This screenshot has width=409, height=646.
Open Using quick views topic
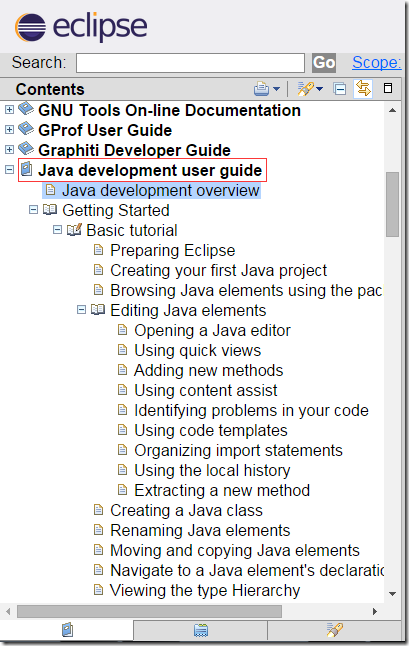pos(198,350)
